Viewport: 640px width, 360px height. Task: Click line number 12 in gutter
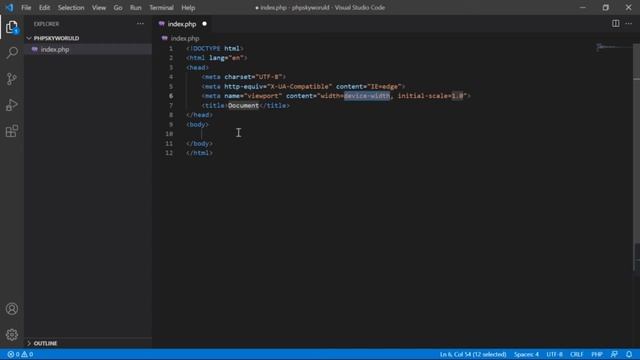tap(169, 153)
